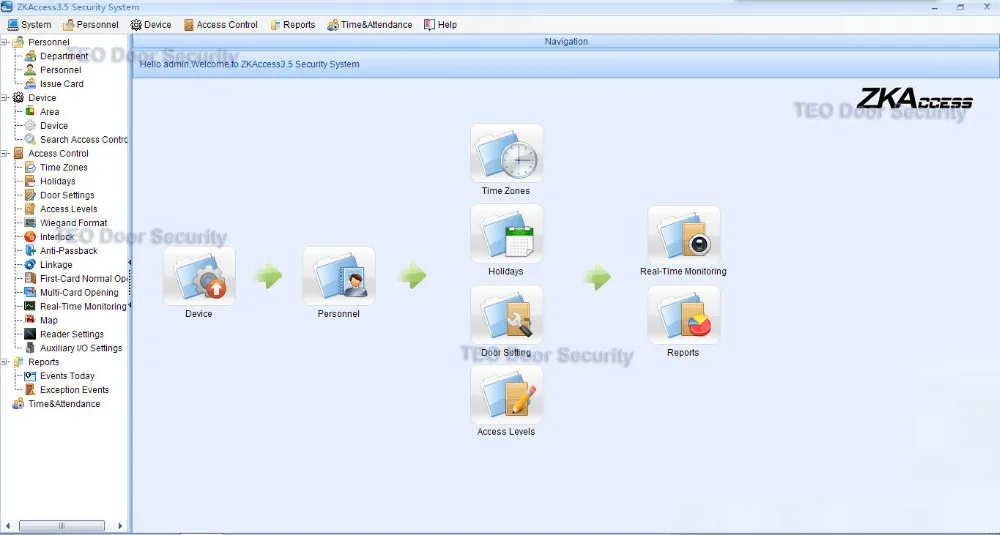Collapse the Access Control tree node
The height and width of the screenshot is (535, 1000).
click(x=4, y=153)
